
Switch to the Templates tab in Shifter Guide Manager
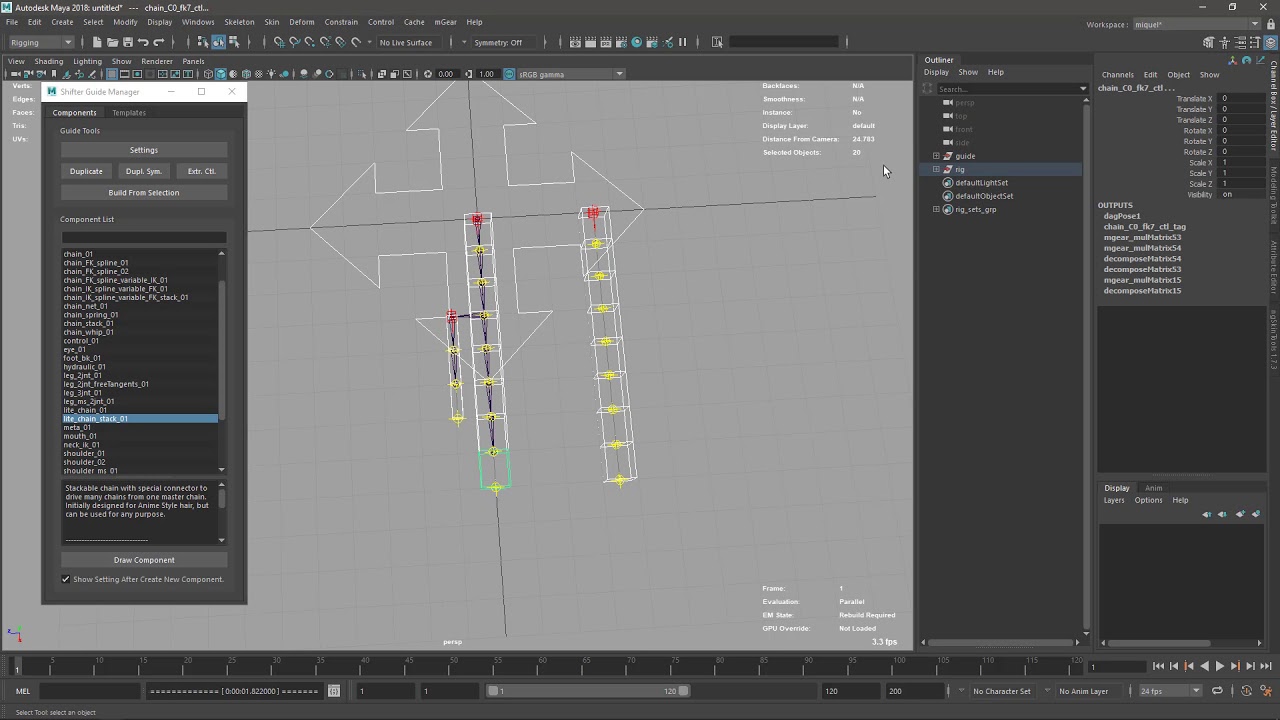129,113
